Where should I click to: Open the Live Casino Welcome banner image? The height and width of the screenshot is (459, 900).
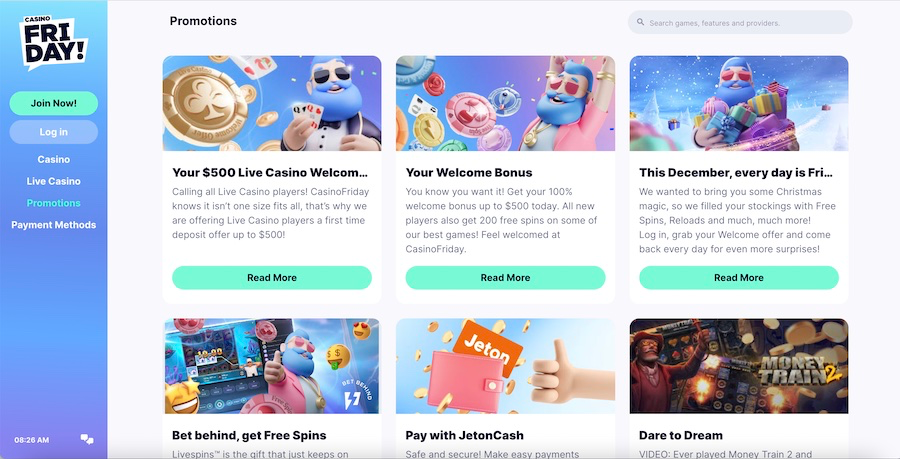tap(272, 103)
